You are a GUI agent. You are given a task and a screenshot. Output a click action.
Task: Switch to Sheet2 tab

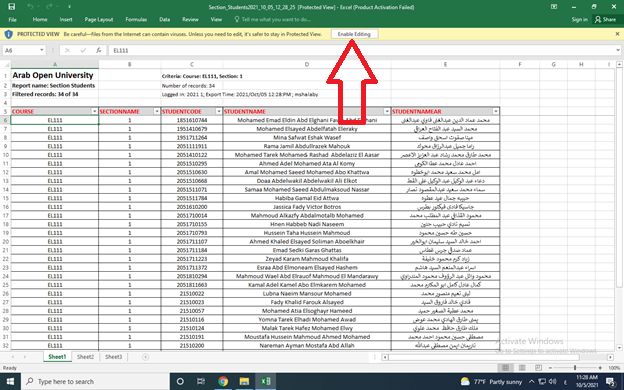[86, 357]
